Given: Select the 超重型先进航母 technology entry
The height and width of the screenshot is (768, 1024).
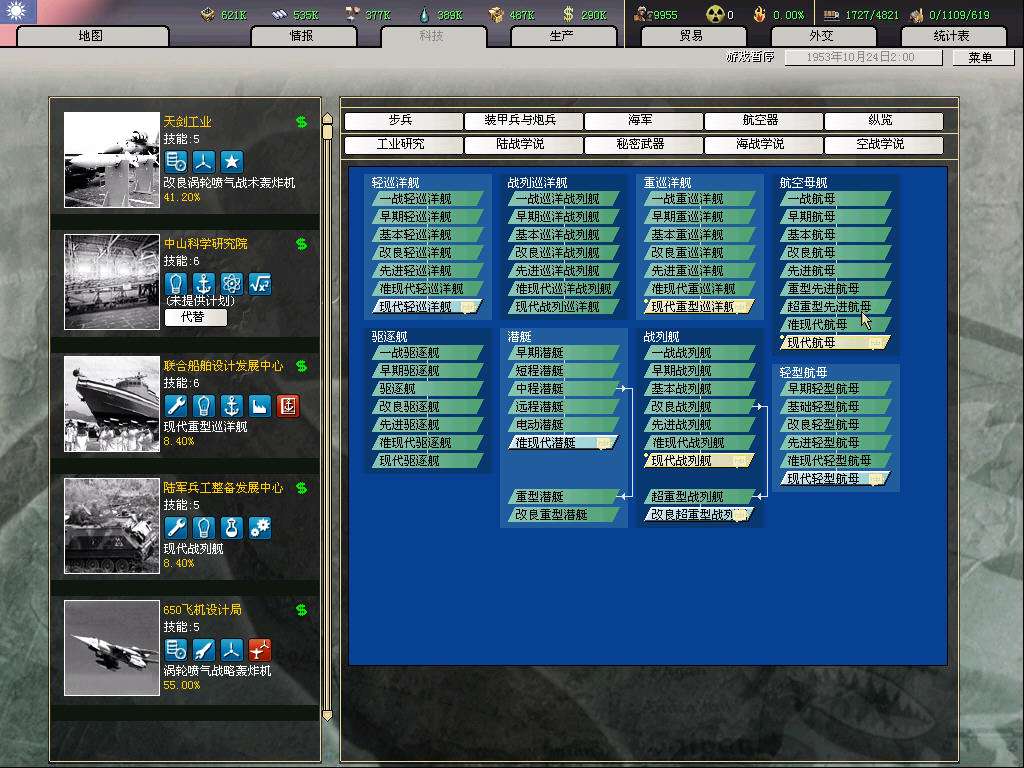Looking at the screenshot, I should coord(829,307).
